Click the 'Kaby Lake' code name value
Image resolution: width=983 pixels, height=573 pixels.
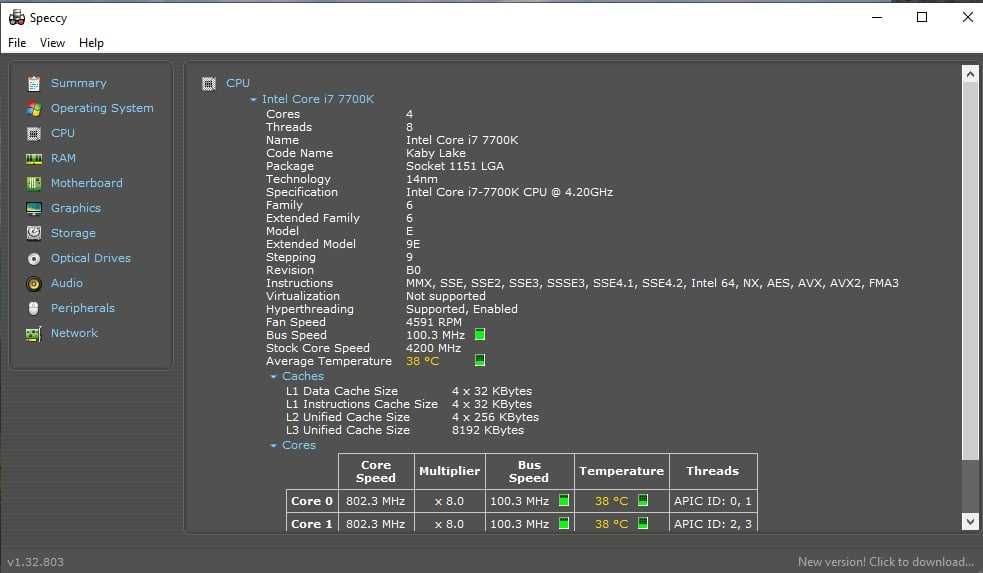pos(436,153)
